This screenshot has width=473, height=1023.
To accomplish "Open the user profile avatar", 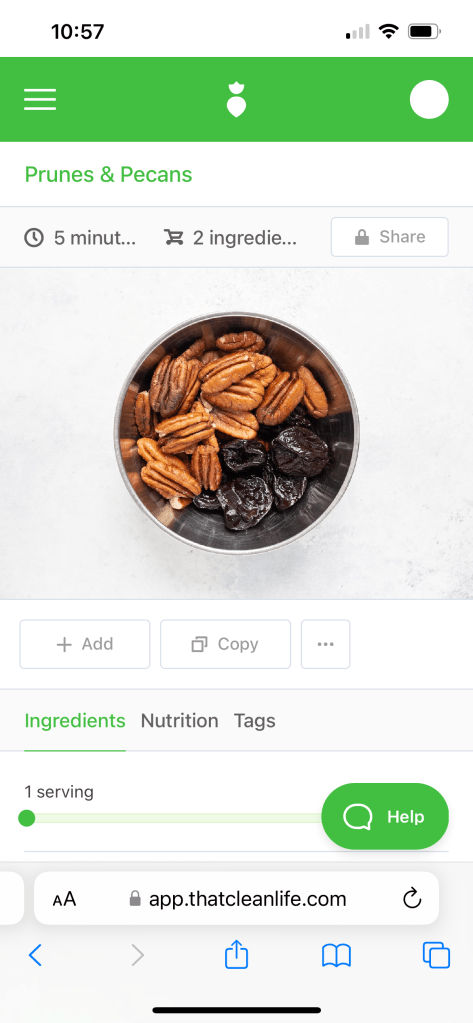I will click(429, 100).
